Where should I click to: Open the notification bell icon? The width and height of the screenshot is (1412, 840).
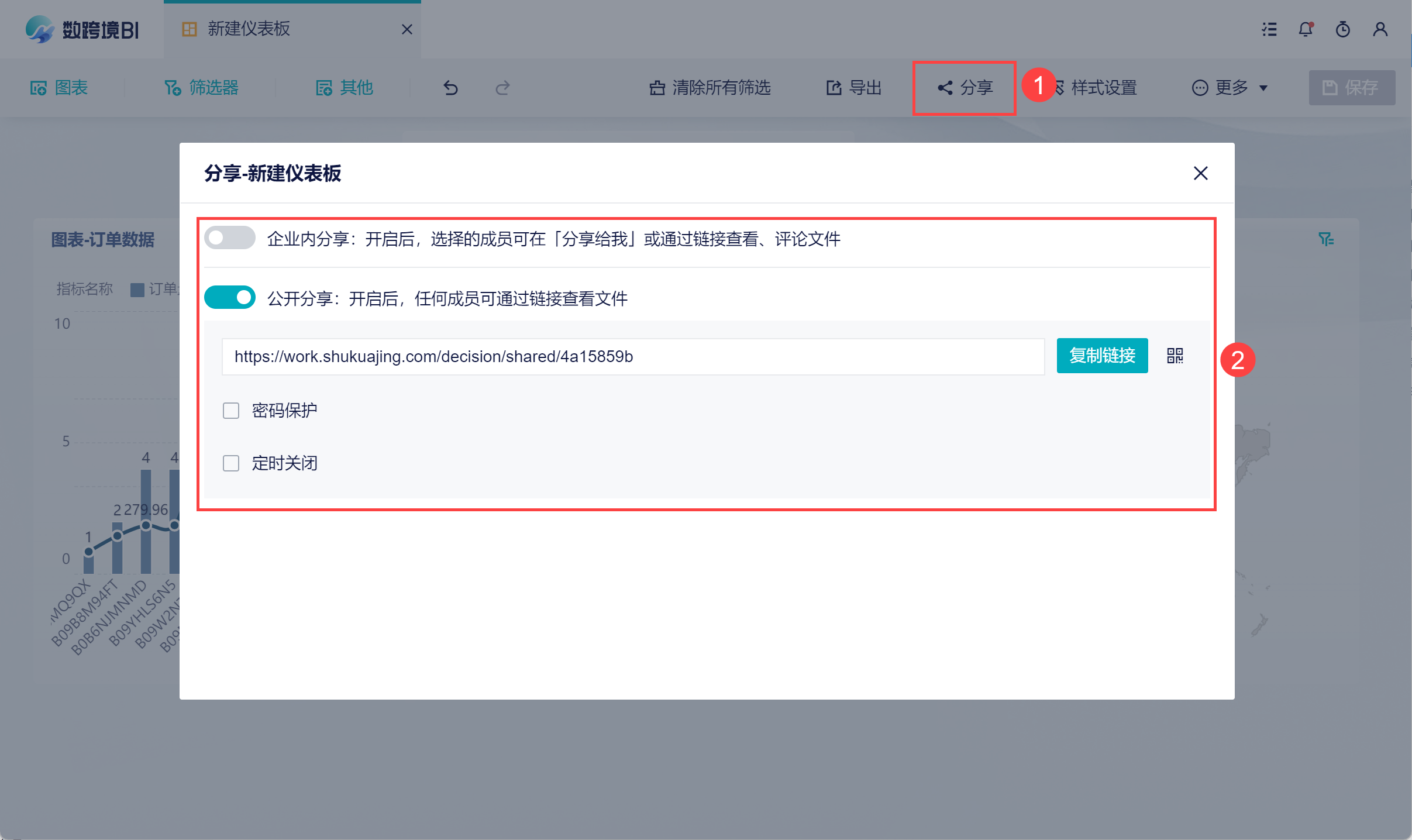click(x=1306, y=29)
